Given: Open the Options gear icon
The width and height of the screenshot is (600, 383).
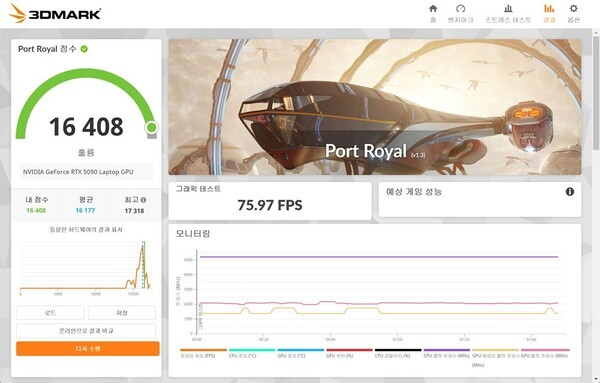Looking at the screenshot, I should [573, 8].
